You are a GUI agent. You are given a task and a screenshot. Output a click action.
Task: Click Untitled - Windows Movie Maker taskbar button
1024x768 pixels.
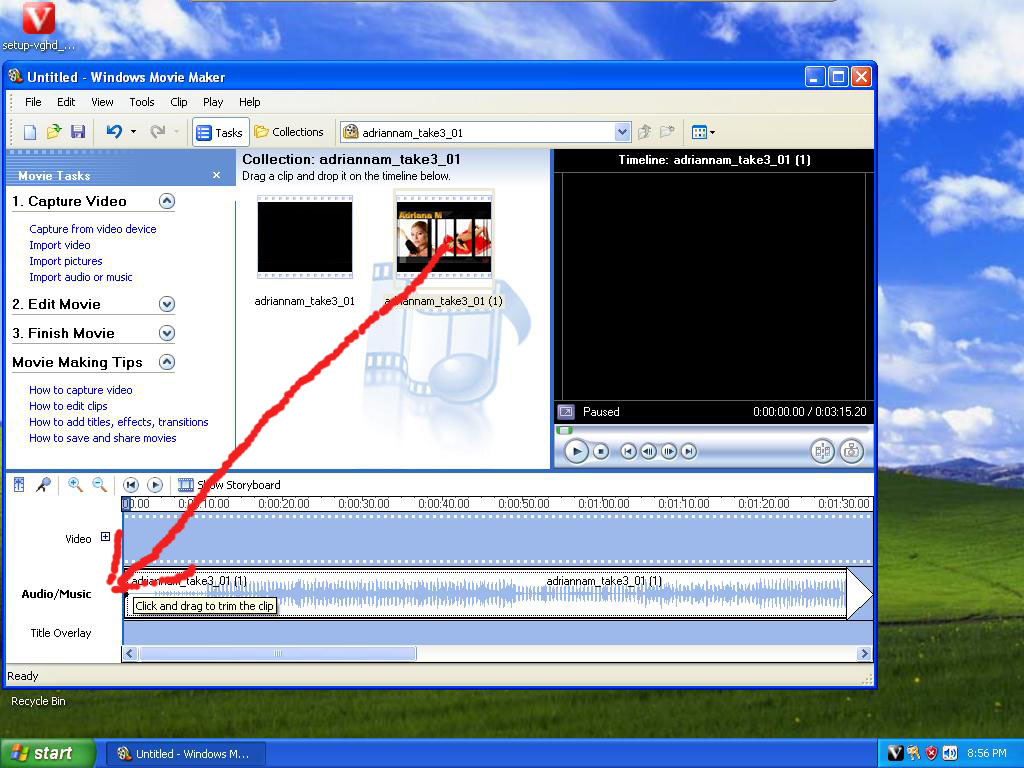coord(185,754)
